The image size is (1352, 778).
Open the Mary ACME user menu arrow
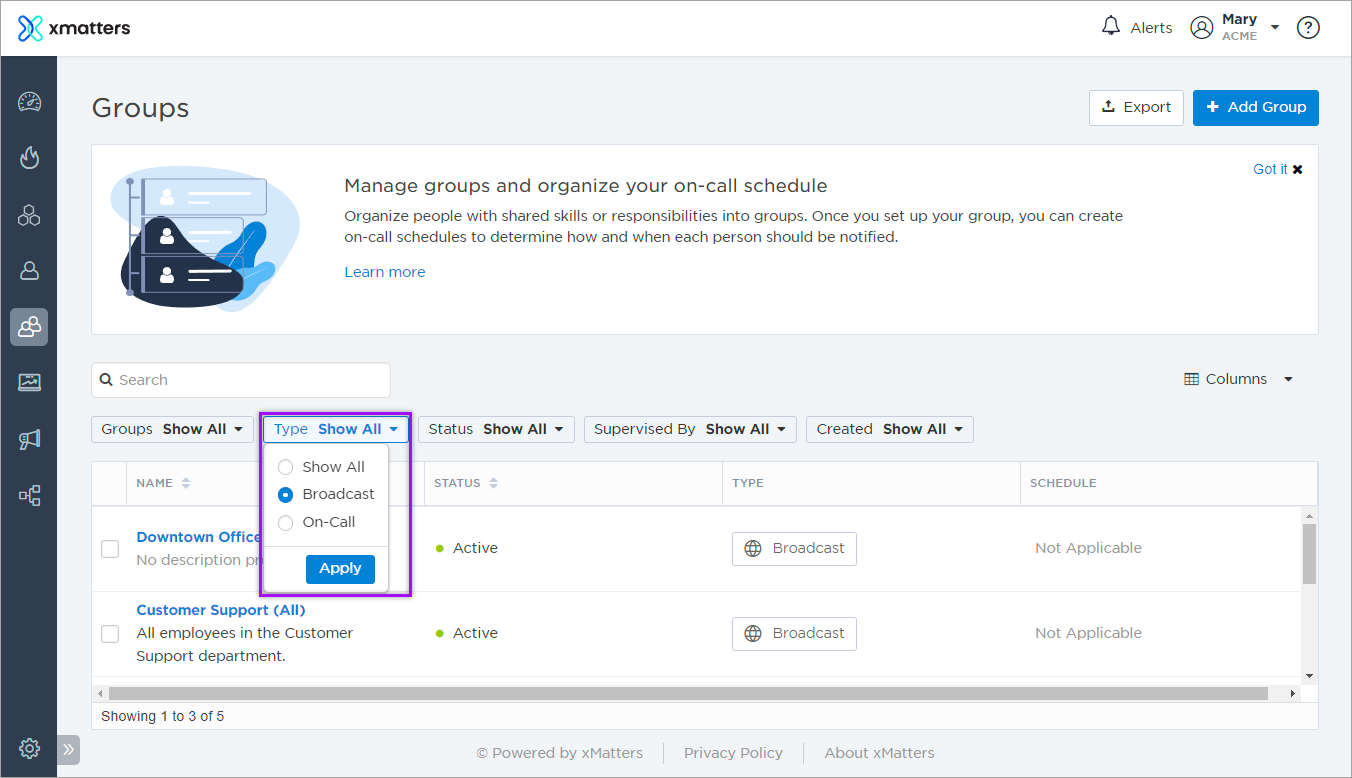click(1275, 28)
